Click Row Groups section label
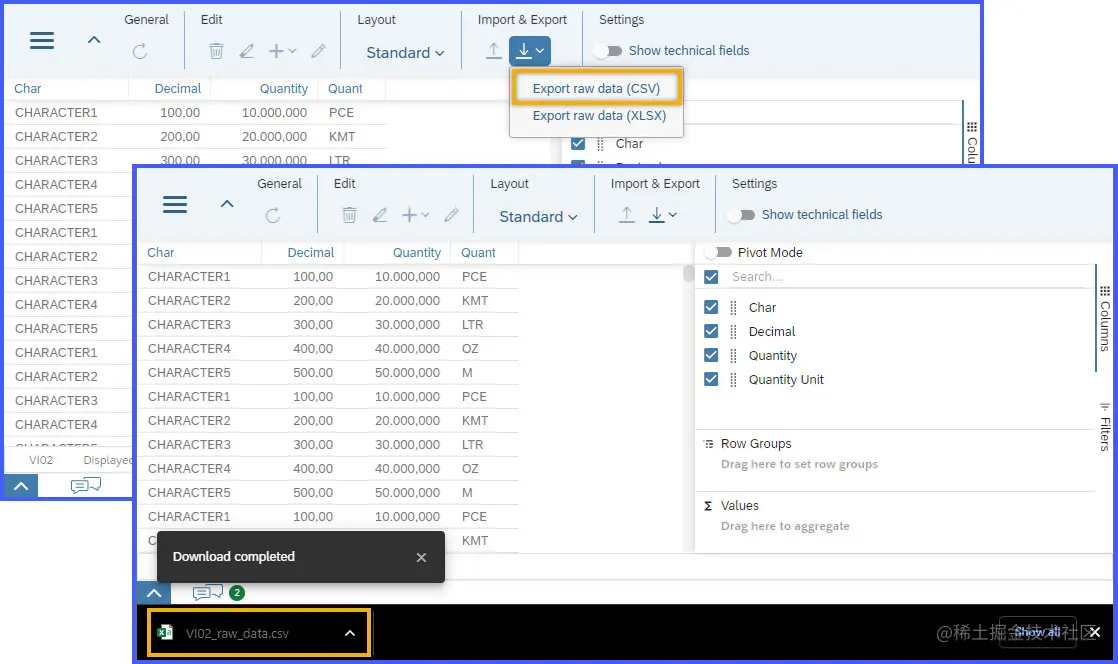The image size is (1118, 664). [x=756, y=444]
